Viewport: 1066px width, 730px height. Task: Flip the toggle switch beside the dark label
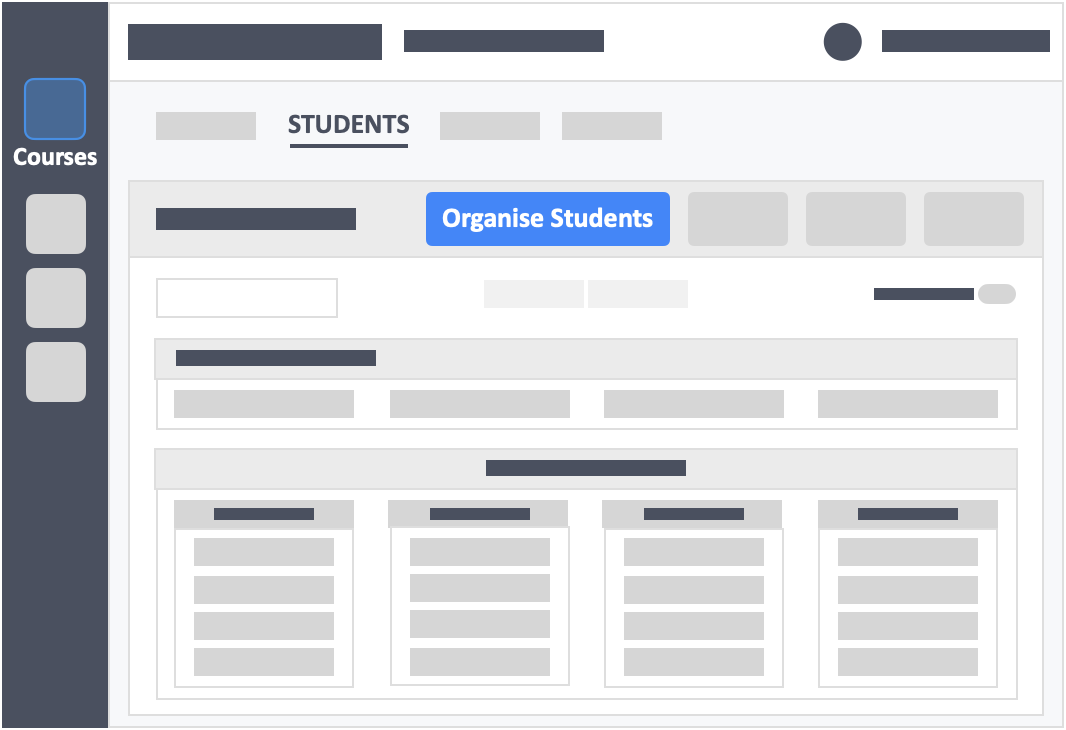coord(997,294)
